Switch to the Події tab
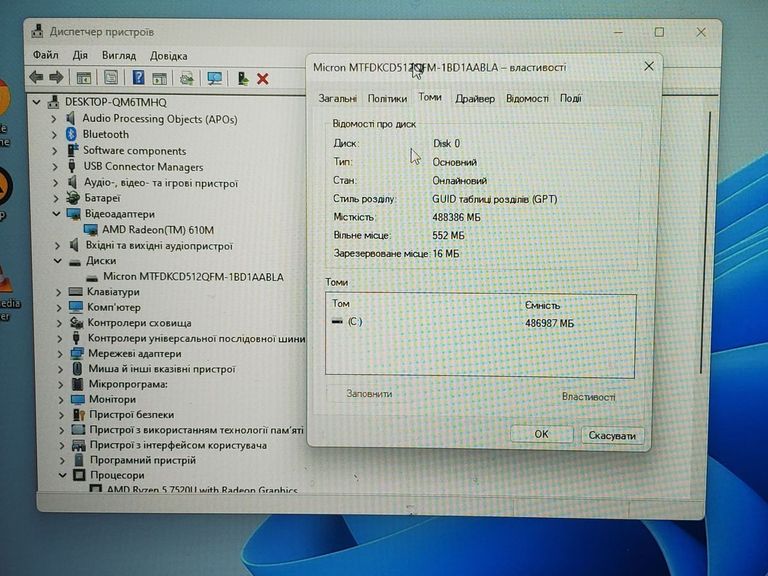This screenshot has width=768, height=576. pyautogui.click(x=571, y=98)
